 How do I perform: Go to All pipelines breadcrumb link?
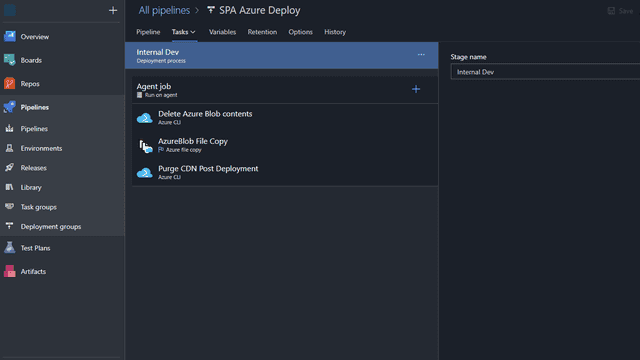coord(164,10)
